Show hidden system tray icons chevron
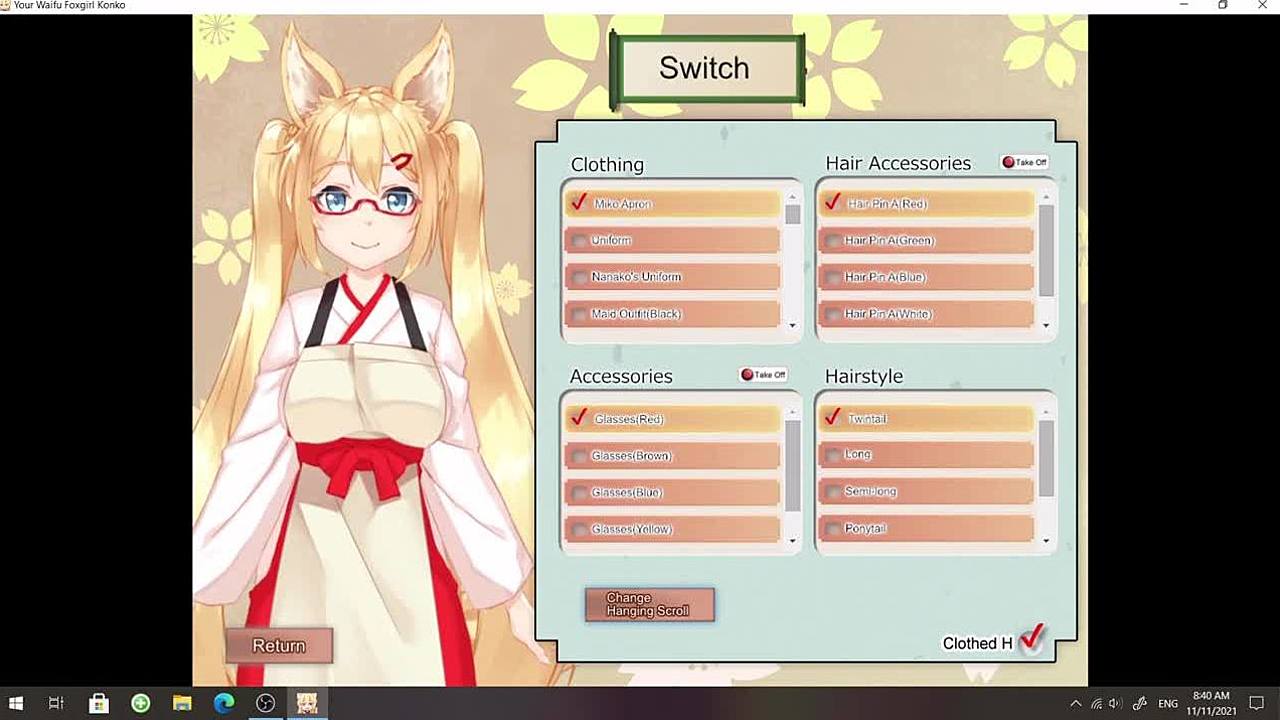Viewport: 1280px width, 720px height. 1076,704
